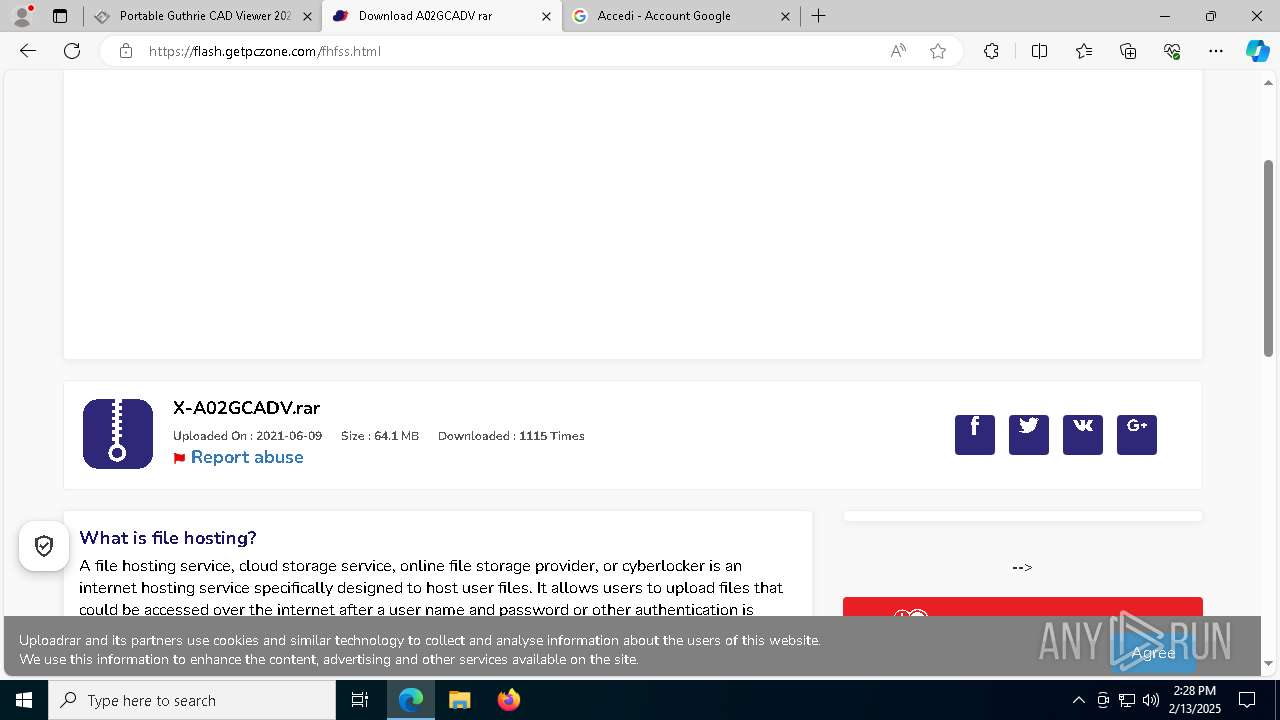Open Microsoft Edge from the taskbar
This screenshot has height=720, width=1280.
411,700
